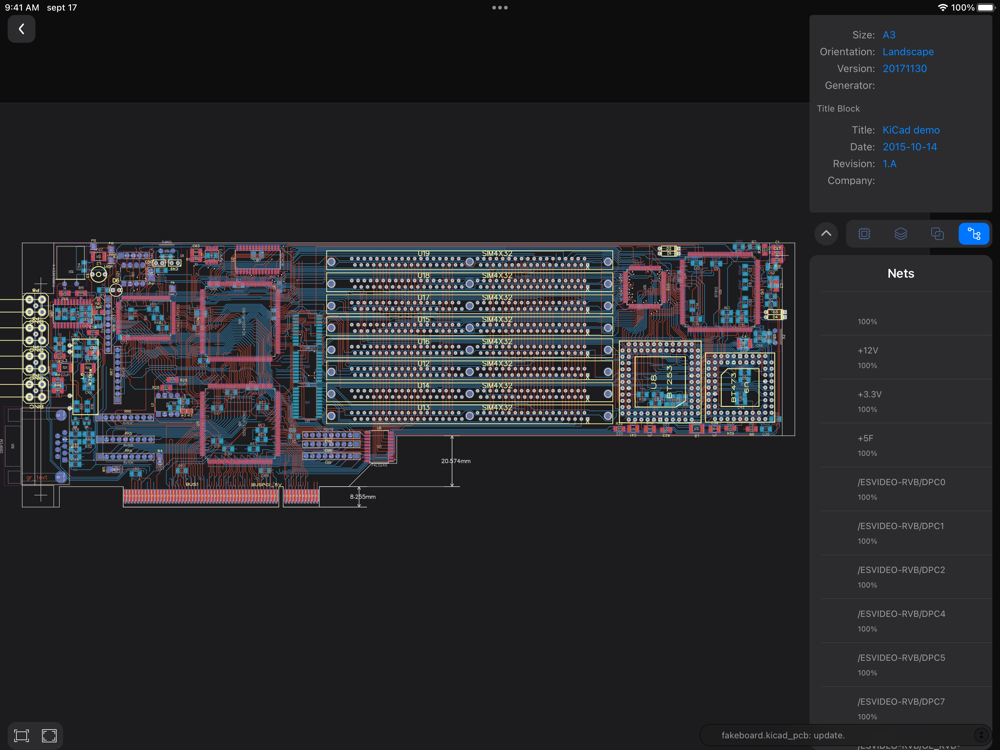Viewport: 1000px width, 750px height.
Task: Click the zoom to fit icon
Action: [22, 736]
